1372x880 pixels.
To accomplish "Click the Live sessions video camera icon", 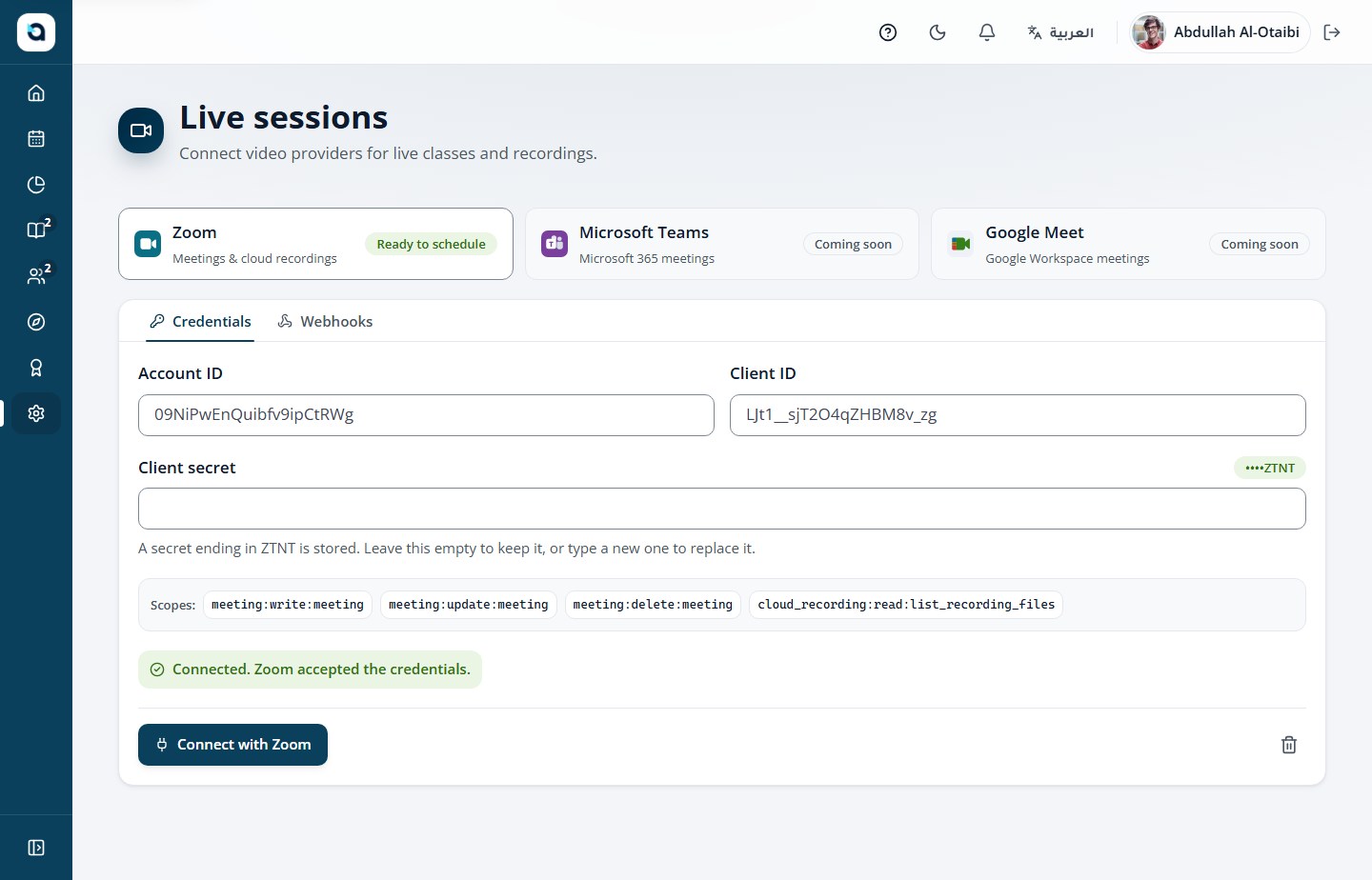I will pyautogui.click(x=141, y=130).
